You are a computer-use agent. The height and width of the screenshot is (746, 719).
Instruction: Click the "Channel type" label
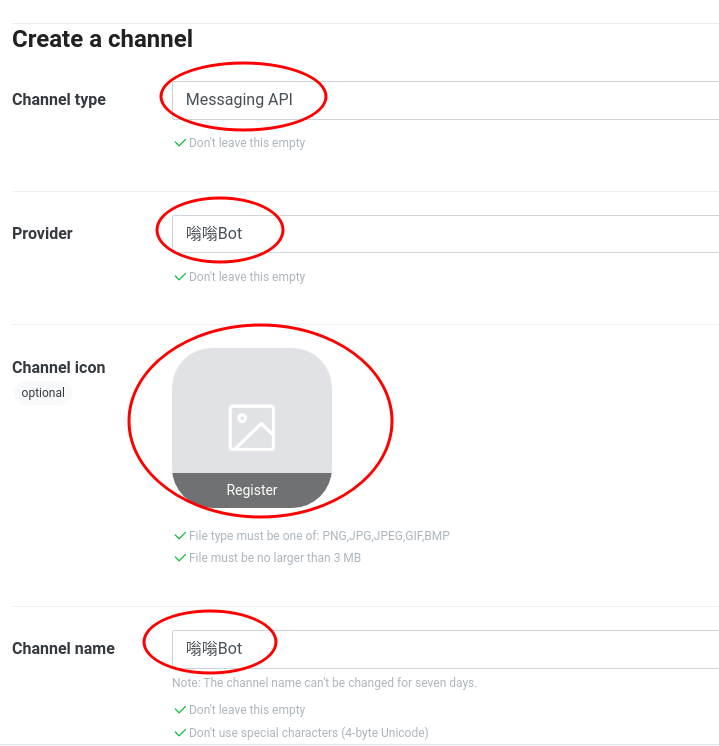point(59,100)
